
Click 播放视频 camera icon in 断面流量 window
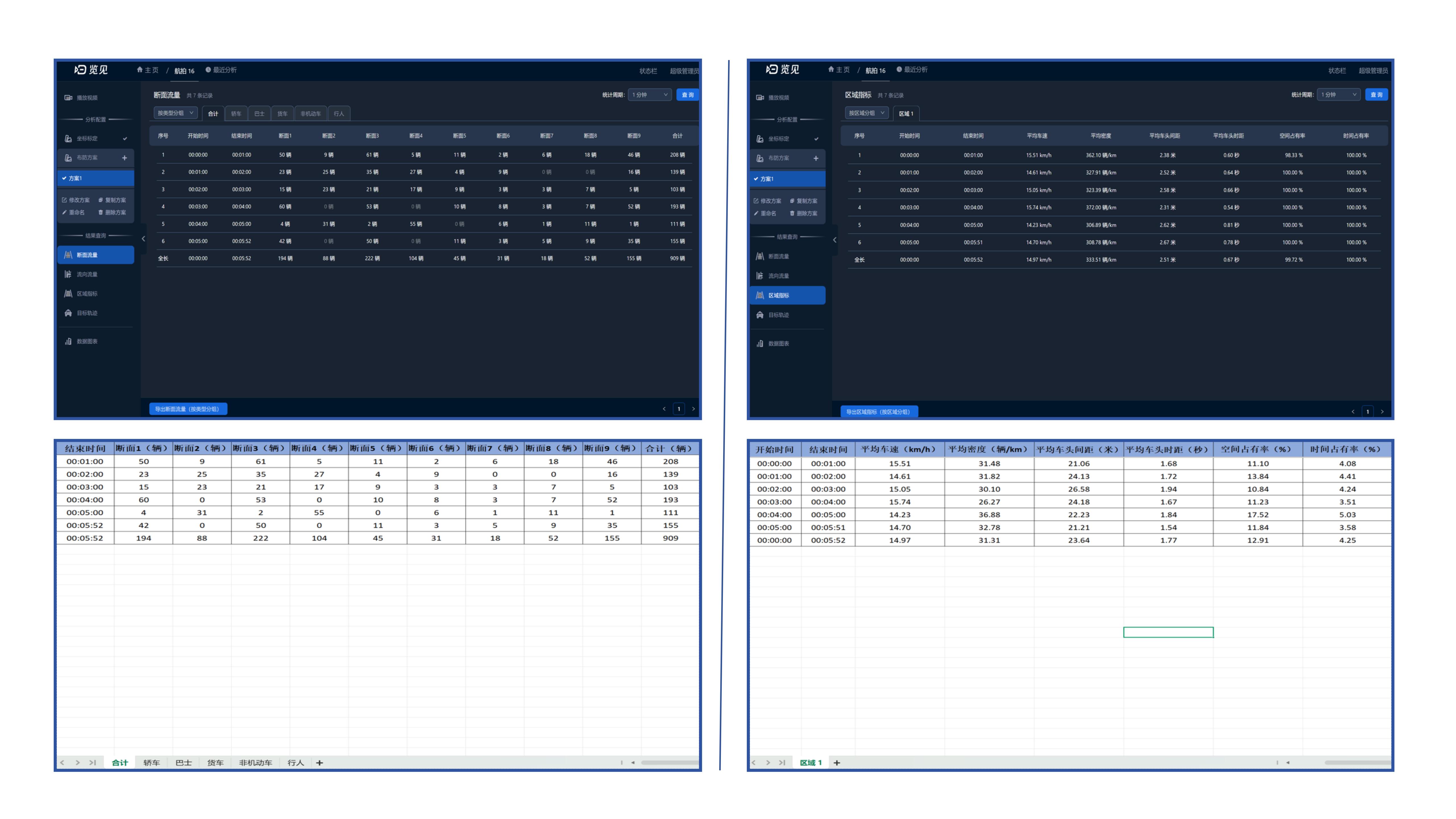[x=68, y=98]
